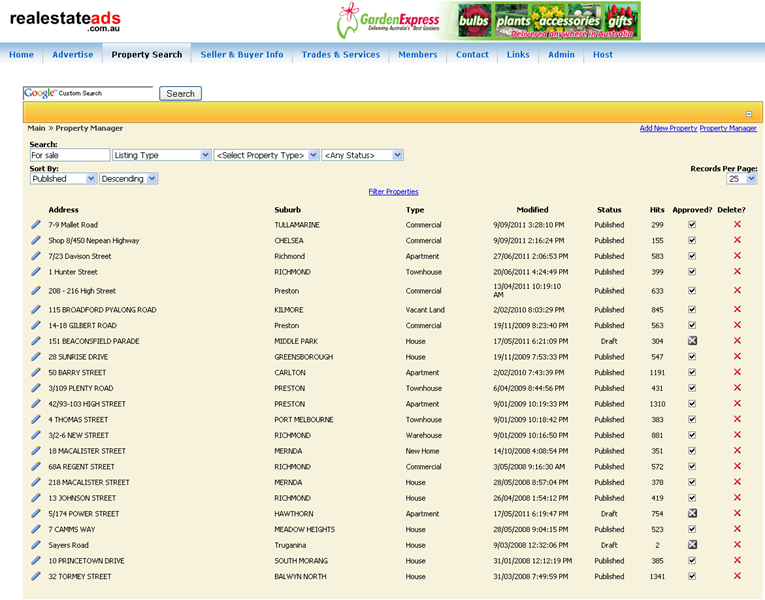Edit the 151 Beaconsfield Parade listing
The image size is (765, 600).
click(36, 340)
